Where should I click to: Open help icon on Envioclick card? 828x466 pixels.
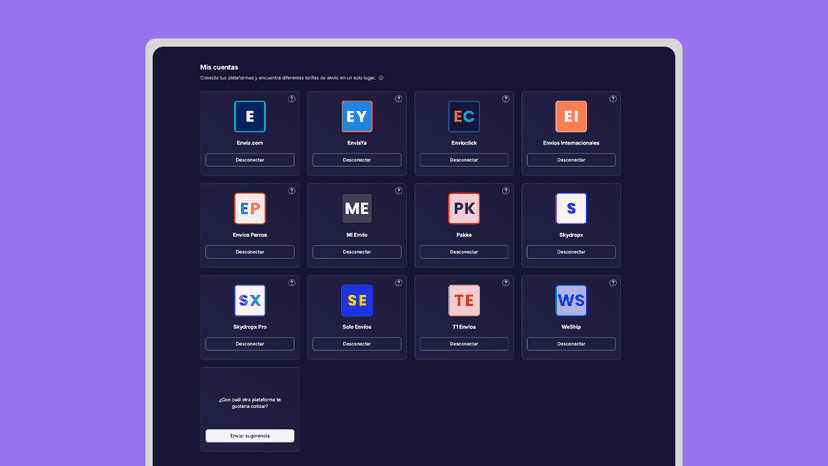coord(506,99)
